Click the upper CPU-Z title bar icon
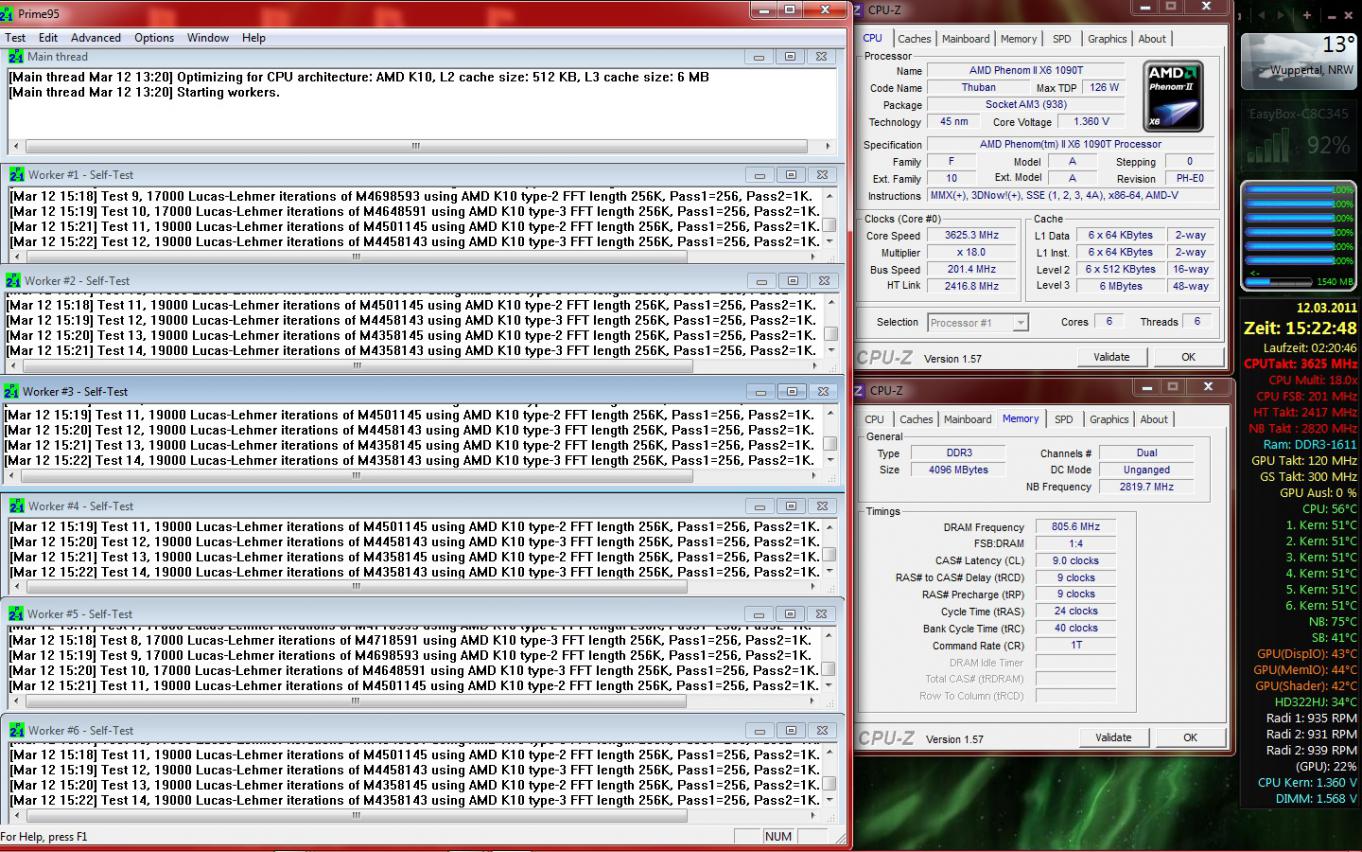Viewport: 1362px width, 852px height. [x=858, y=10]
